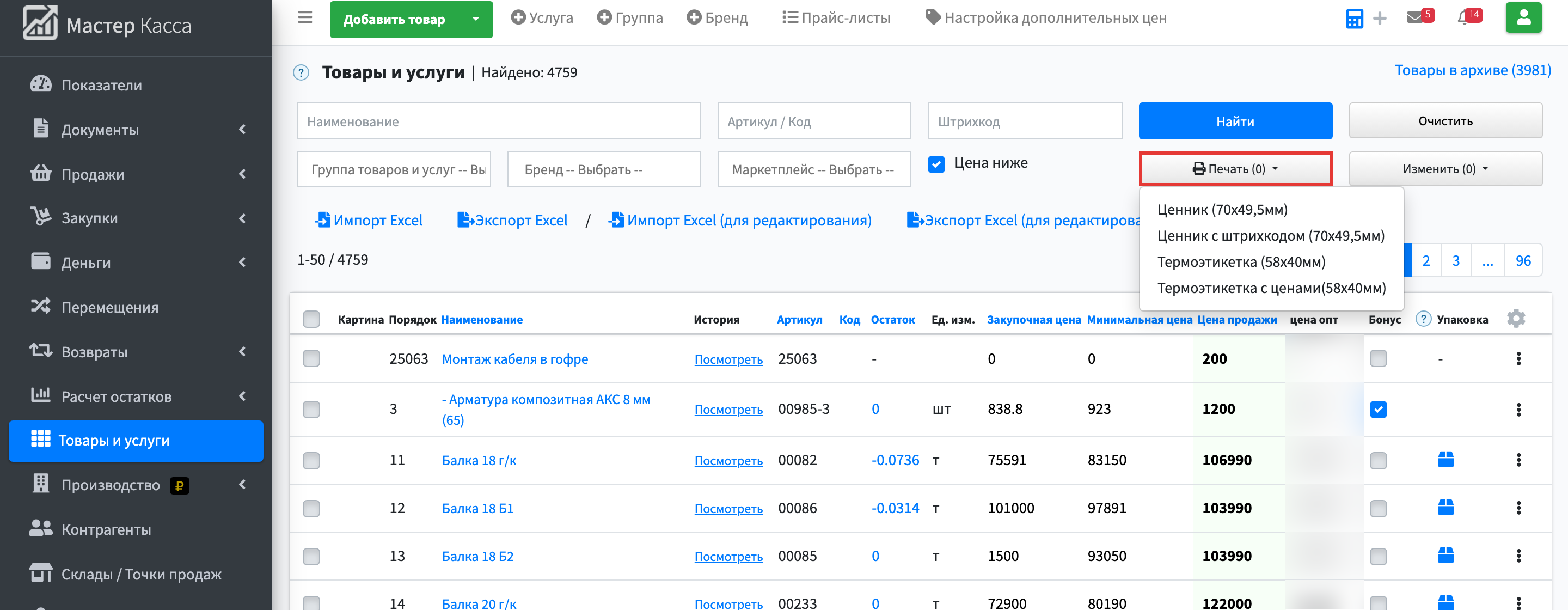Choose Ценник (70x49,5мм) print option
The width and height of the screenshot is (1568, 610).
tap(1222, 210)
